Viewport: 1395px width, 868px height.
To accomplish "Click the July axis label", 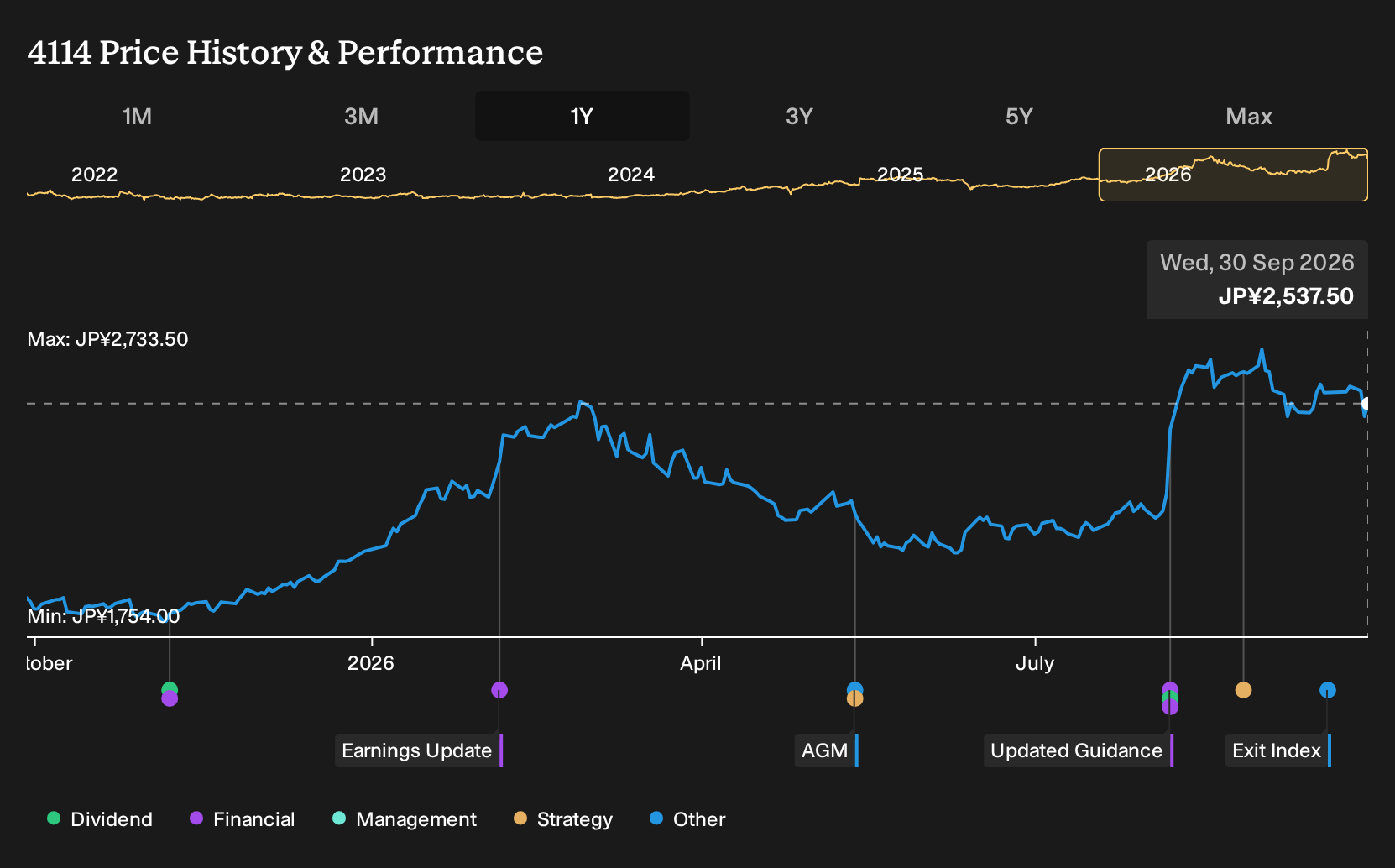I will pos(1035,663).
